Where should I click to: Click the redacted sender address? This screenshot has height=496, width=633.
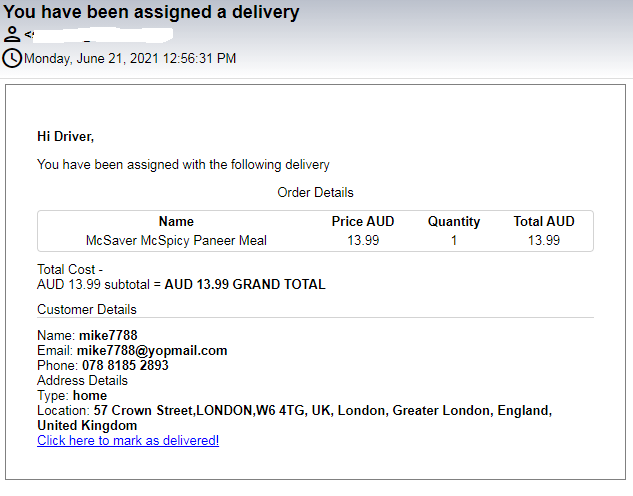pyautogui.click(x=100, y=35)
